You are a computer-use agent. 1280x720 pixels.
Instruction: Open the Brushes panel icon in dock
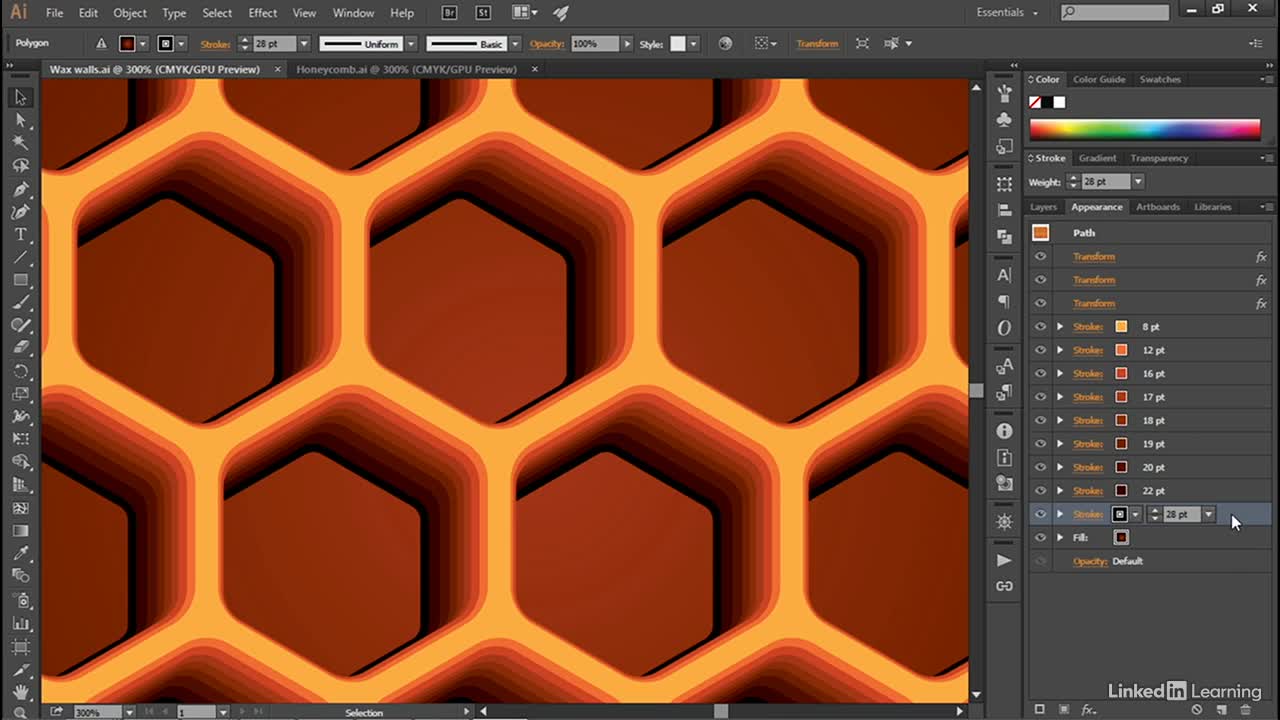(x=1004, y=93)
